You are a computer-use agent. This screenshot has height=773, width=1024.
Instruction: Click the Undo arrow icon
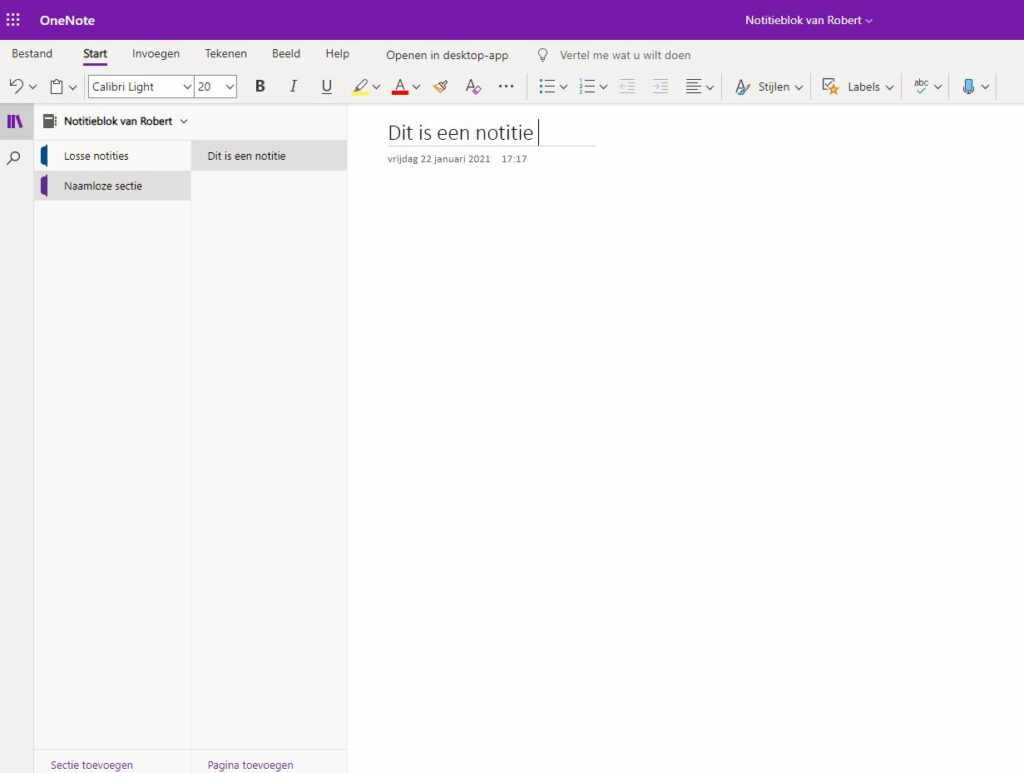pos(16,87)
